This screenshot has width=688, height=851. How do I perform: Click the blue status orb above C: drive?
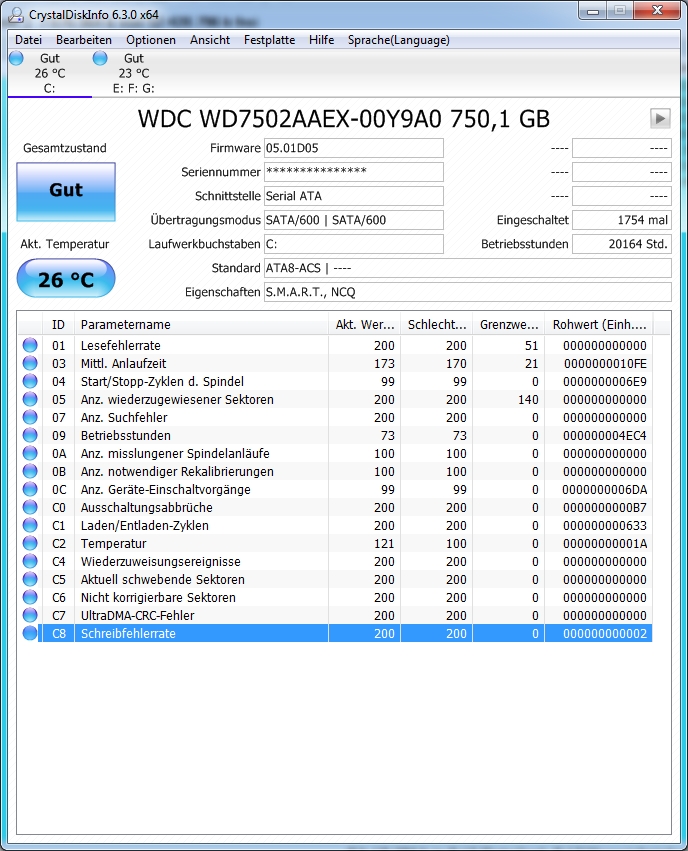pyautogui.click(x=16, y=58)
